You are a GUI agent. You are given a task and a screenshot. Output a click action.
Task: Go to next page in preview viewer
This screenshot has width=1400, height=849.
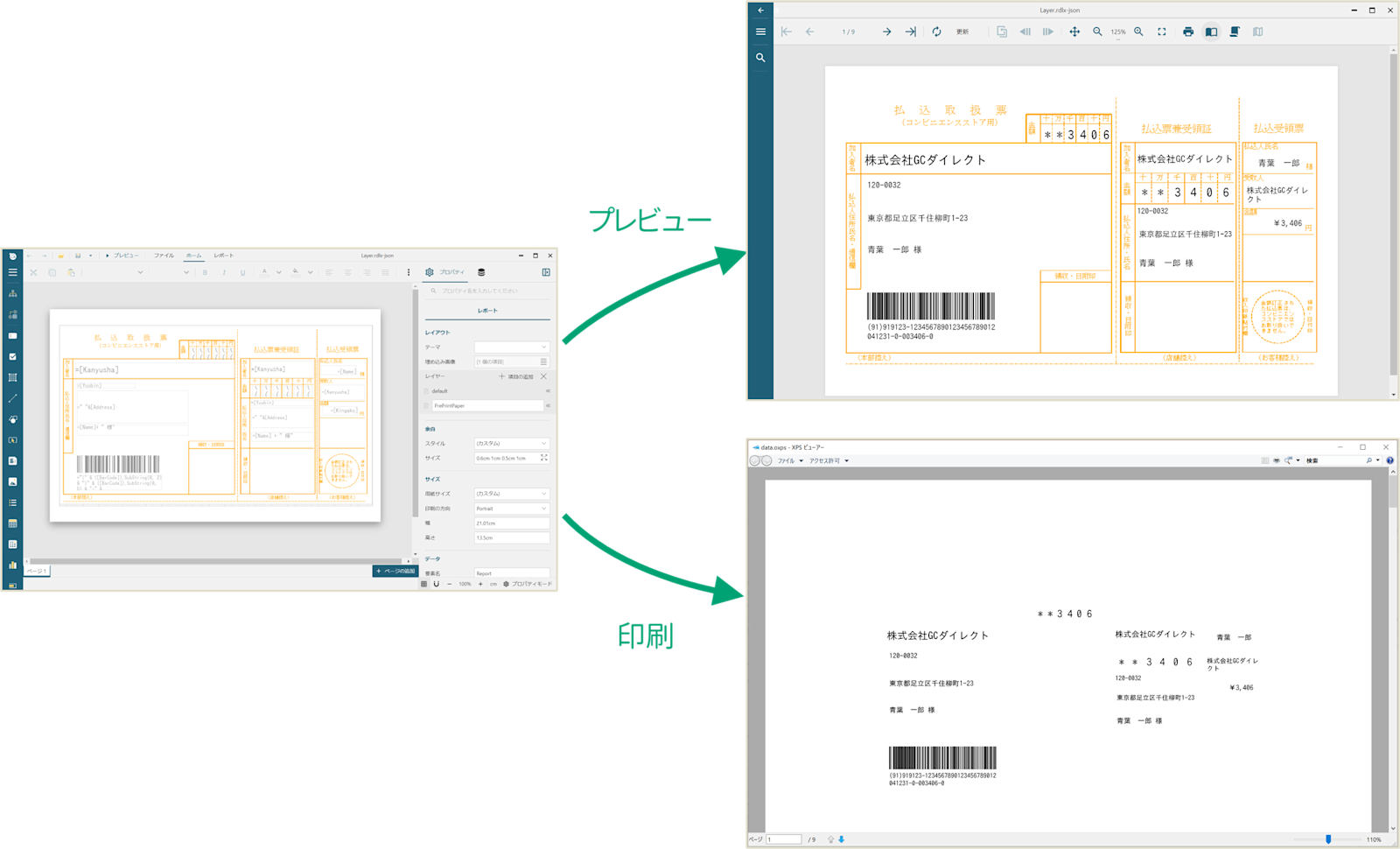point(886,32)
